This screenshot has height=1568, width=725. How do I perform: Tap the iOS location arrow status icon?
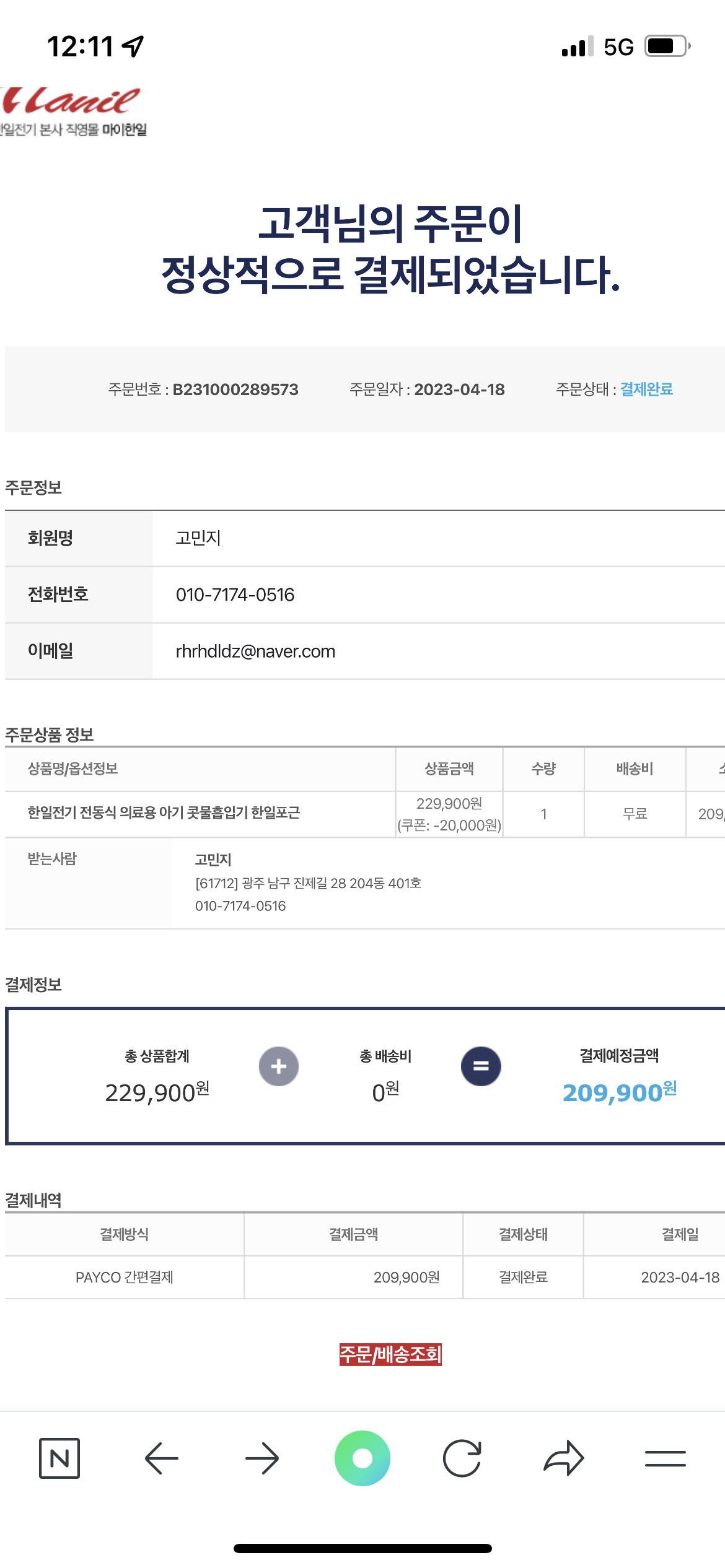(133, 46)
